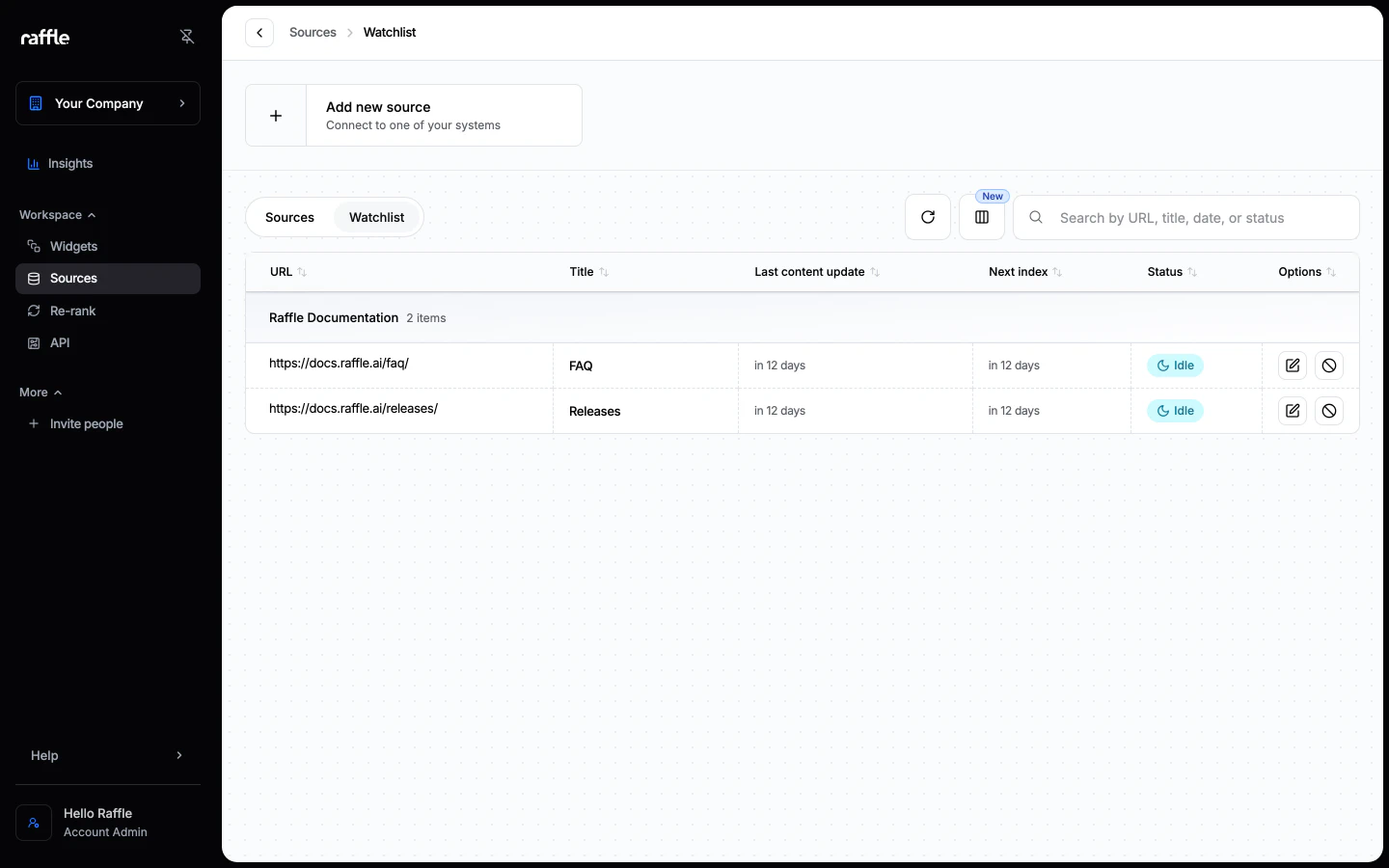This screenshot has width=1389, height=868.
Task: Sort by Next index arrows
Action: pos(1057,272)
